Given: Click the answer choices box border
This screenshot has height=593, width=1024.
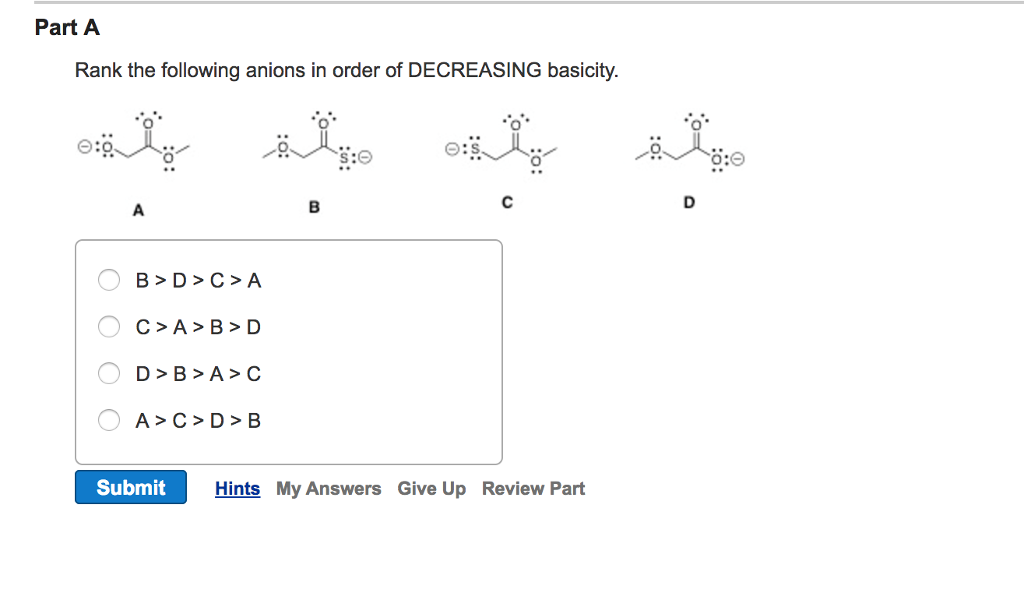Looking at the screenshot, I should point(289,240).
